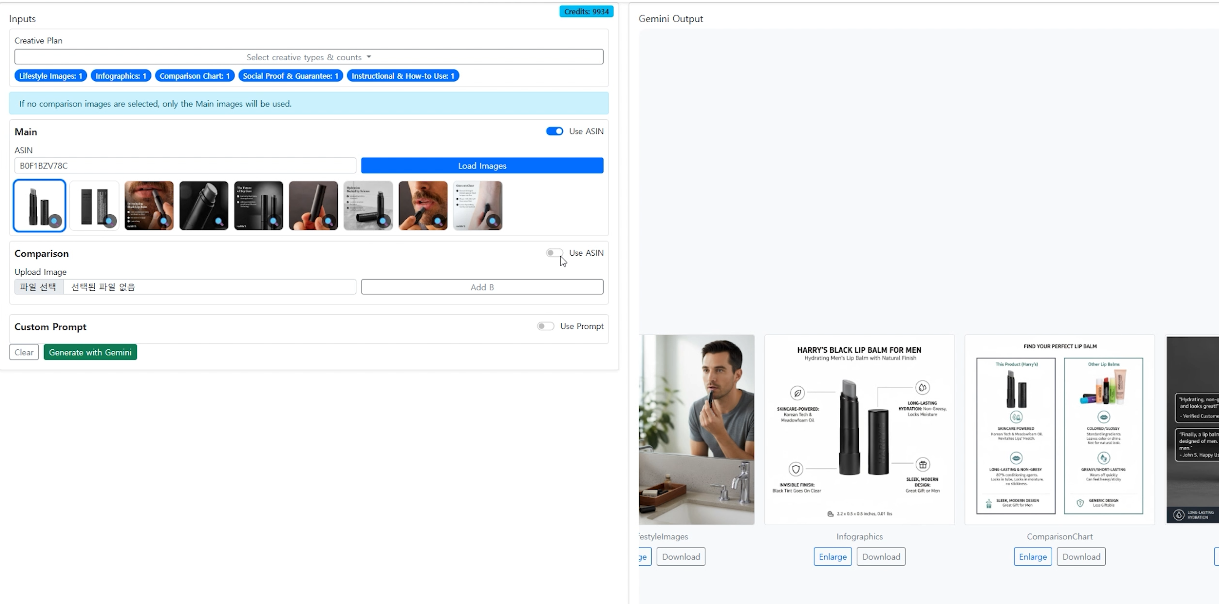The height and width of the screenshot is (604, 1219).
Task: Click the Custom Prompt heading
Action: coord(50,327)
